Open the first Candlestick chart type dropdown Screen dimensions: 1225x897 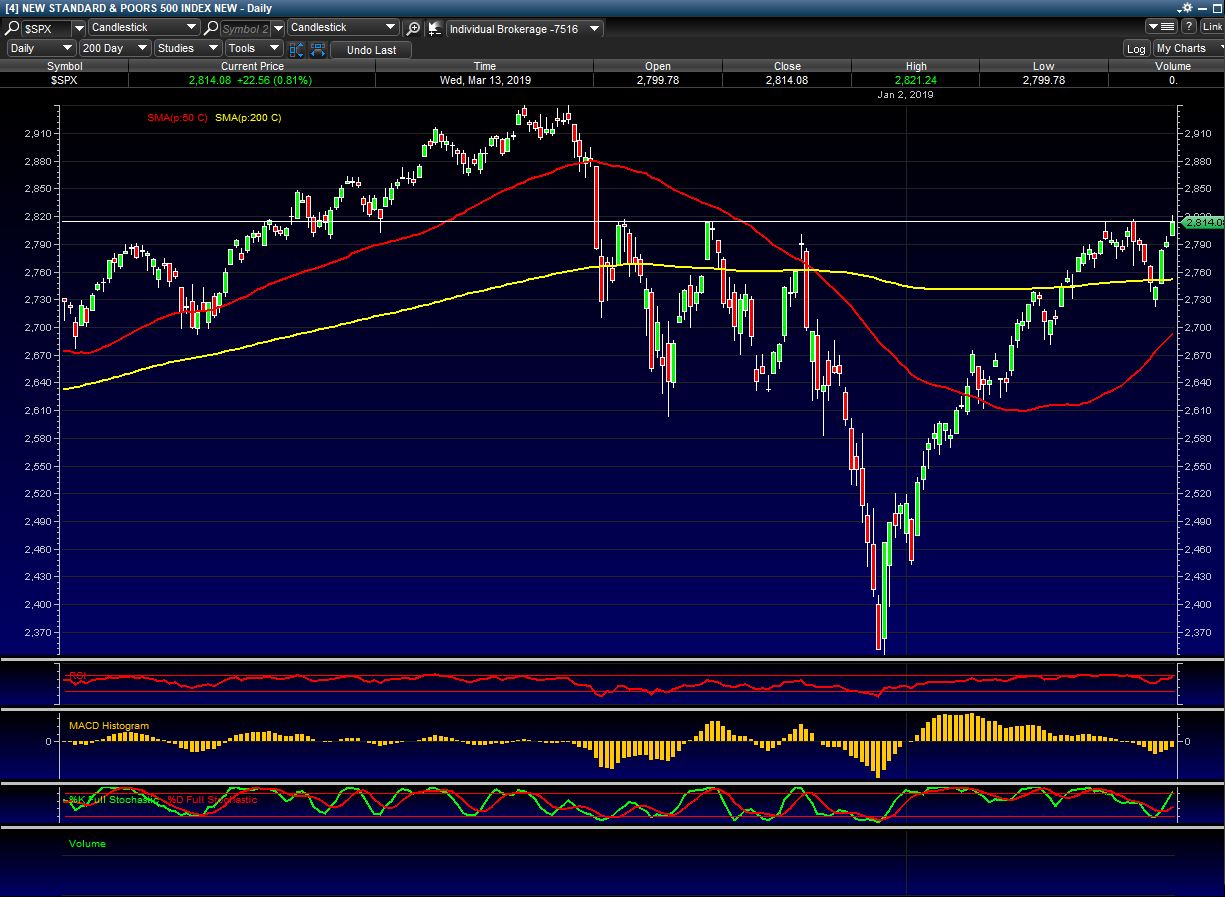[x=145, y=28]
